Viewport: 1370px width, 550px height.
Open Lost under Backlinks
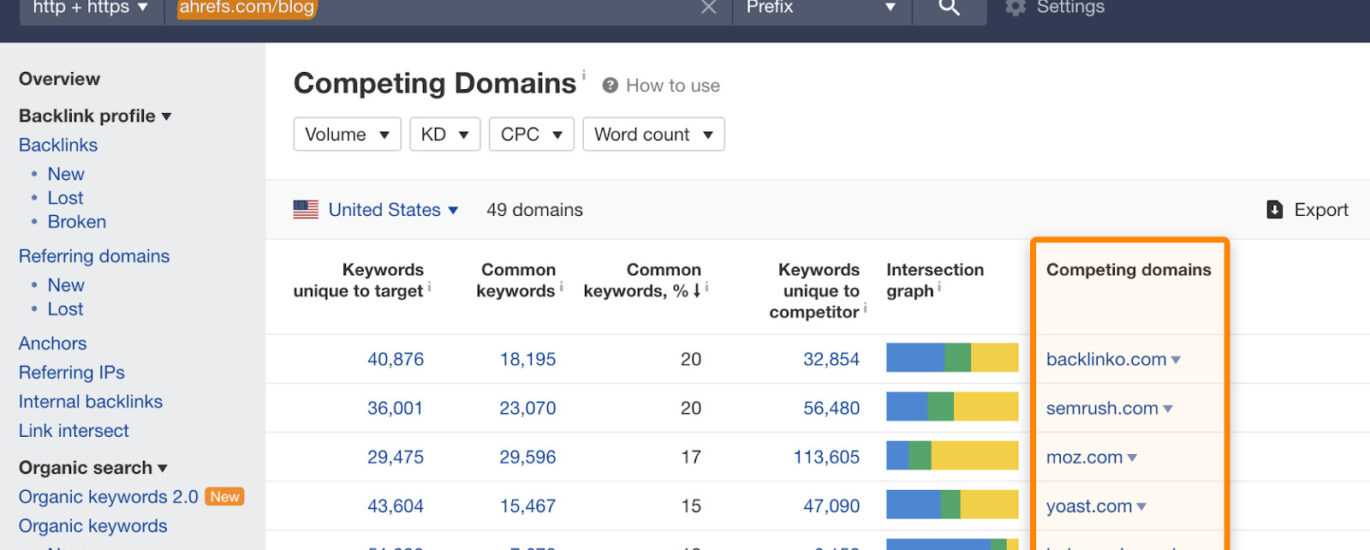tap(65, 198)
